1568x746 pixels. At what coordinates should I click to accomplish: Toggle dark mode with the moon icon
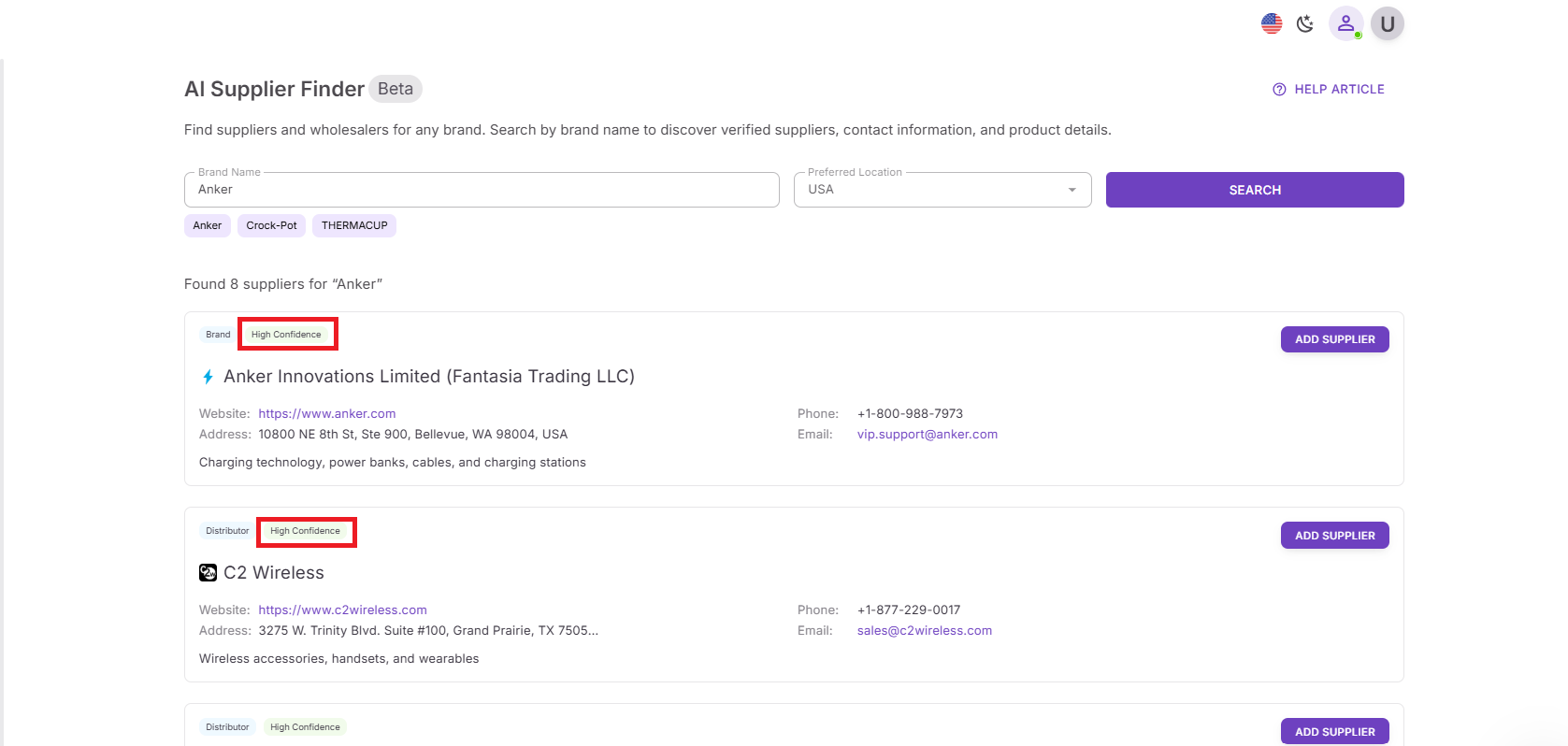click(x=1305, y=23)
